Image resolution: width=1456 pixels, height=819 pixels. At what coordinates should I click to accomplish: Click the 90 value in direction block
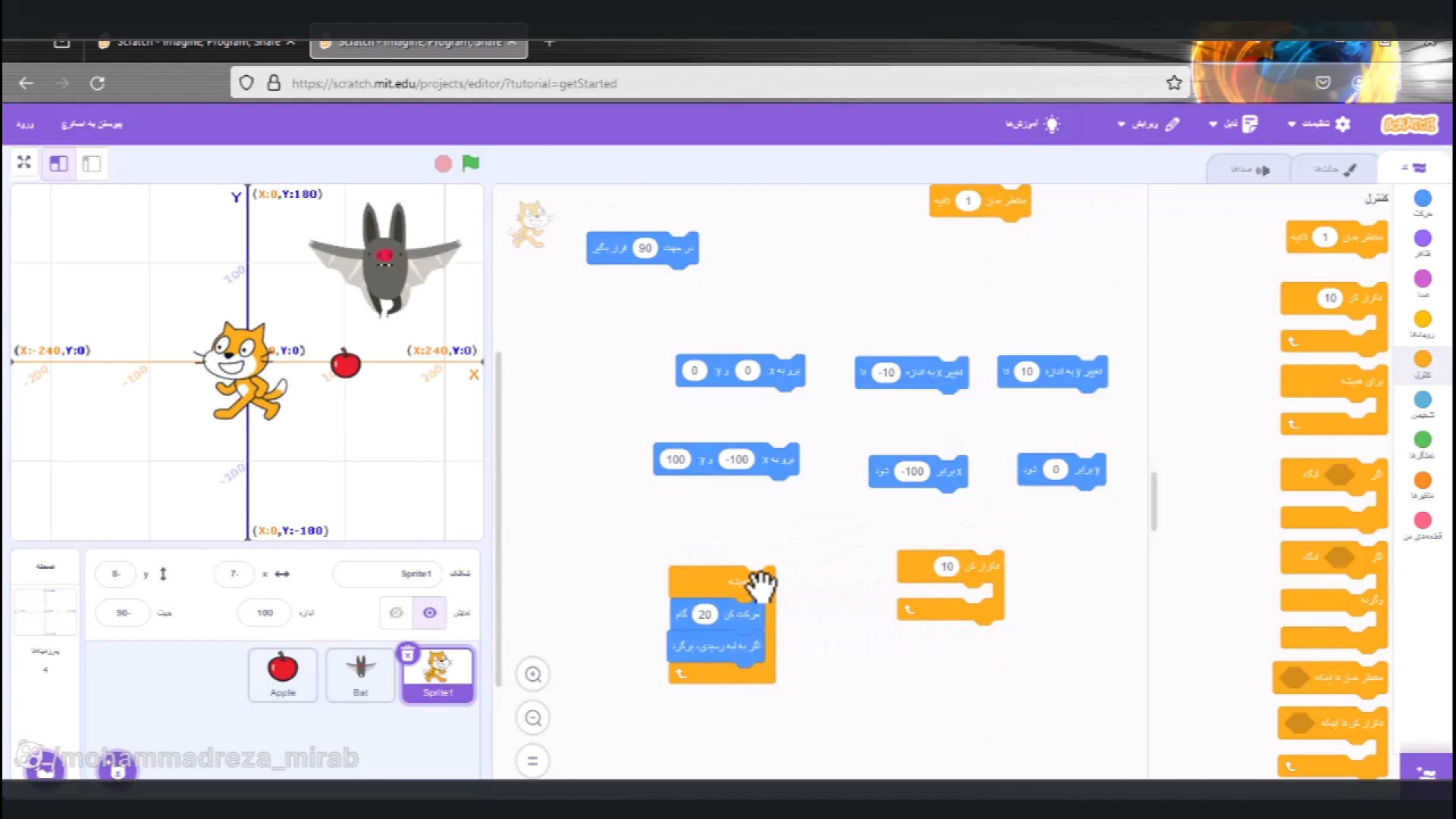pos(645,248)
